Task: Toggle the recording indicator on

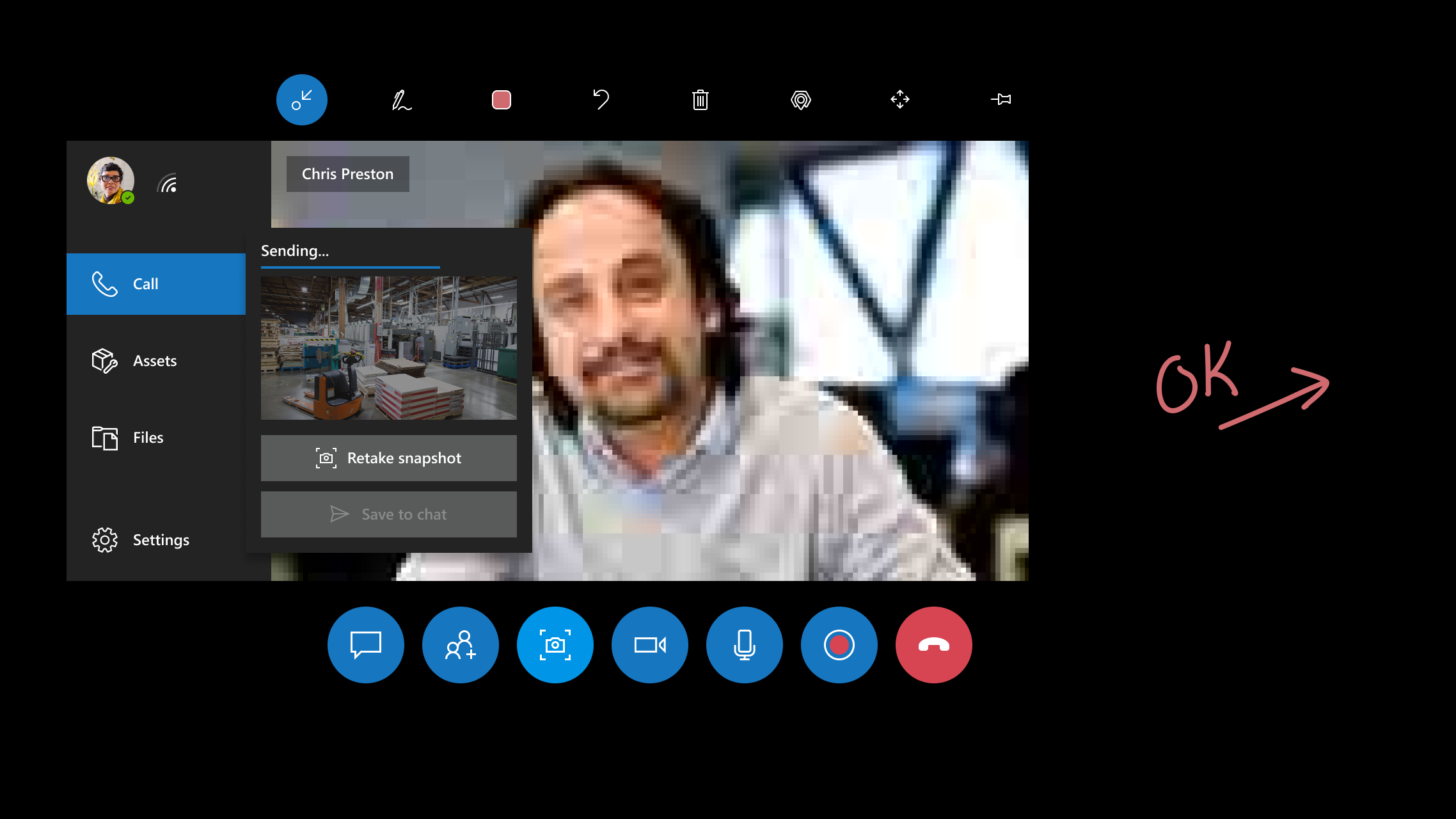Action: pyautogui.click(x=839, y=644)
